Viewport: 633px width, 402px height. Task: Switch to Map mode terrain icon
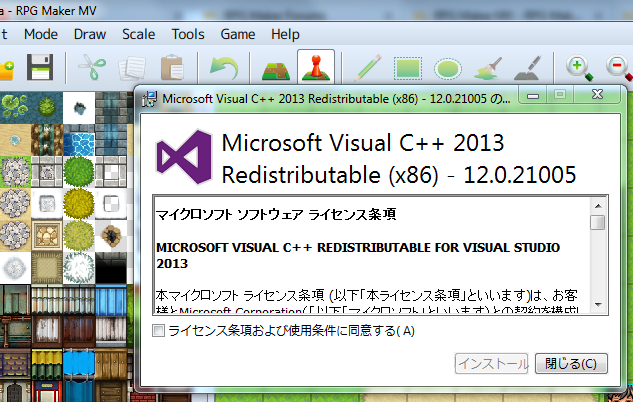[276, 71]
